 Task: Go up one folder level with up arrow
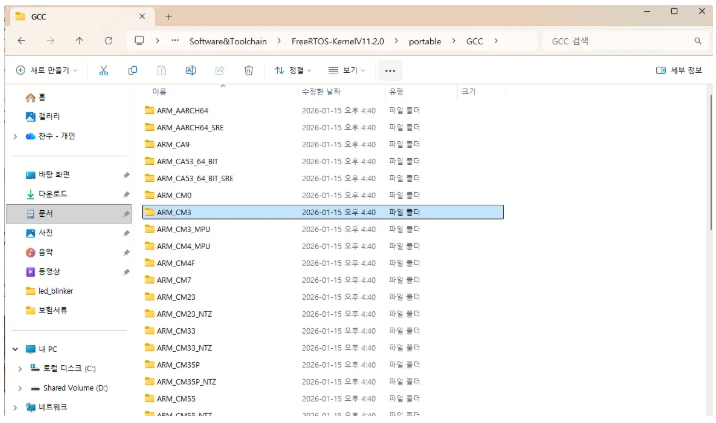tap(79, 41)
